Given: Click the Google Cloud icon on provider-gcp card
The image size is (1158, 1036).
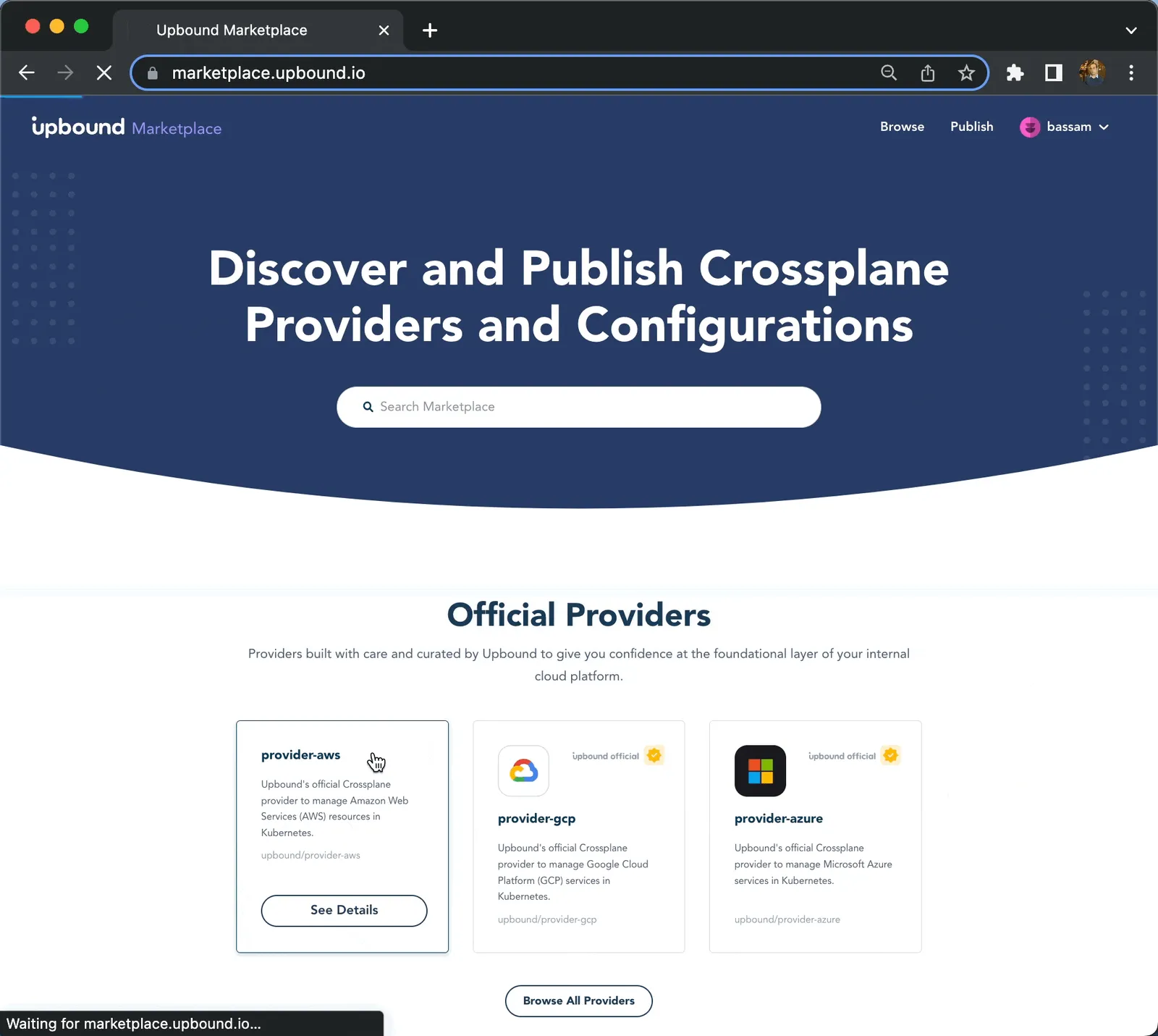Looking at the screenshot, I should (523, 771).
